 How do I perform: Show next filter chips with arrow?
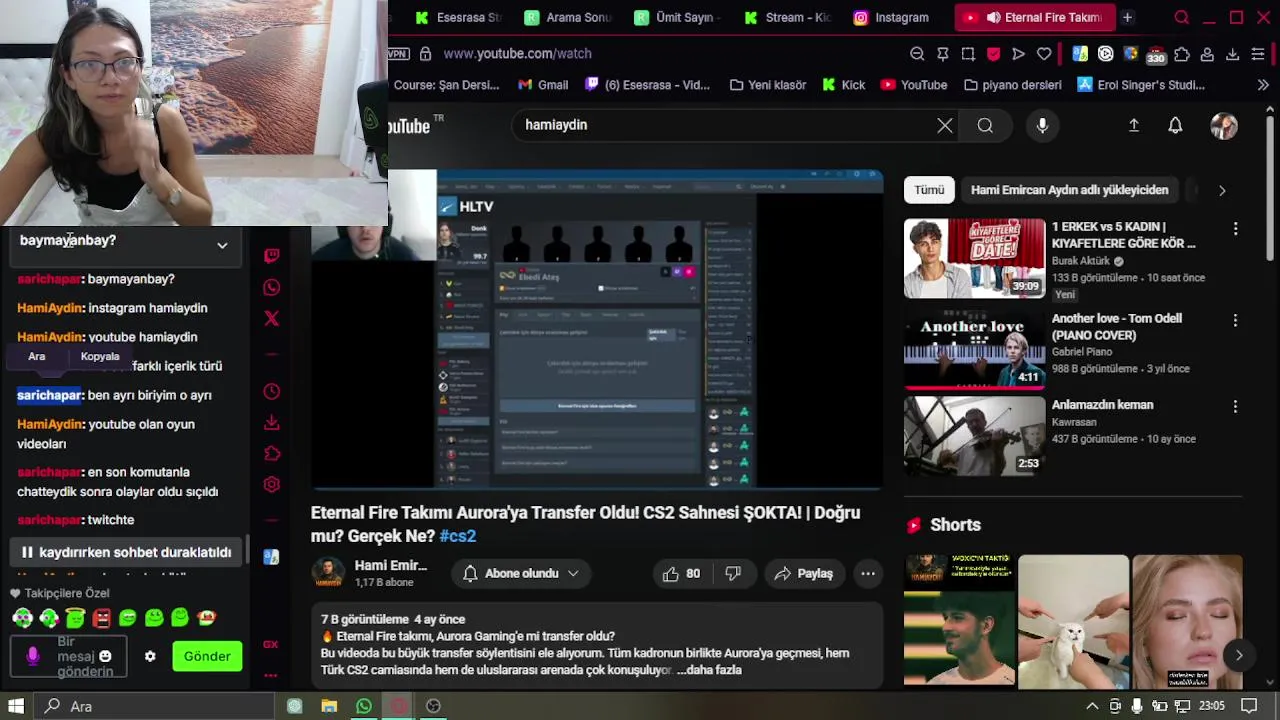1221,190
